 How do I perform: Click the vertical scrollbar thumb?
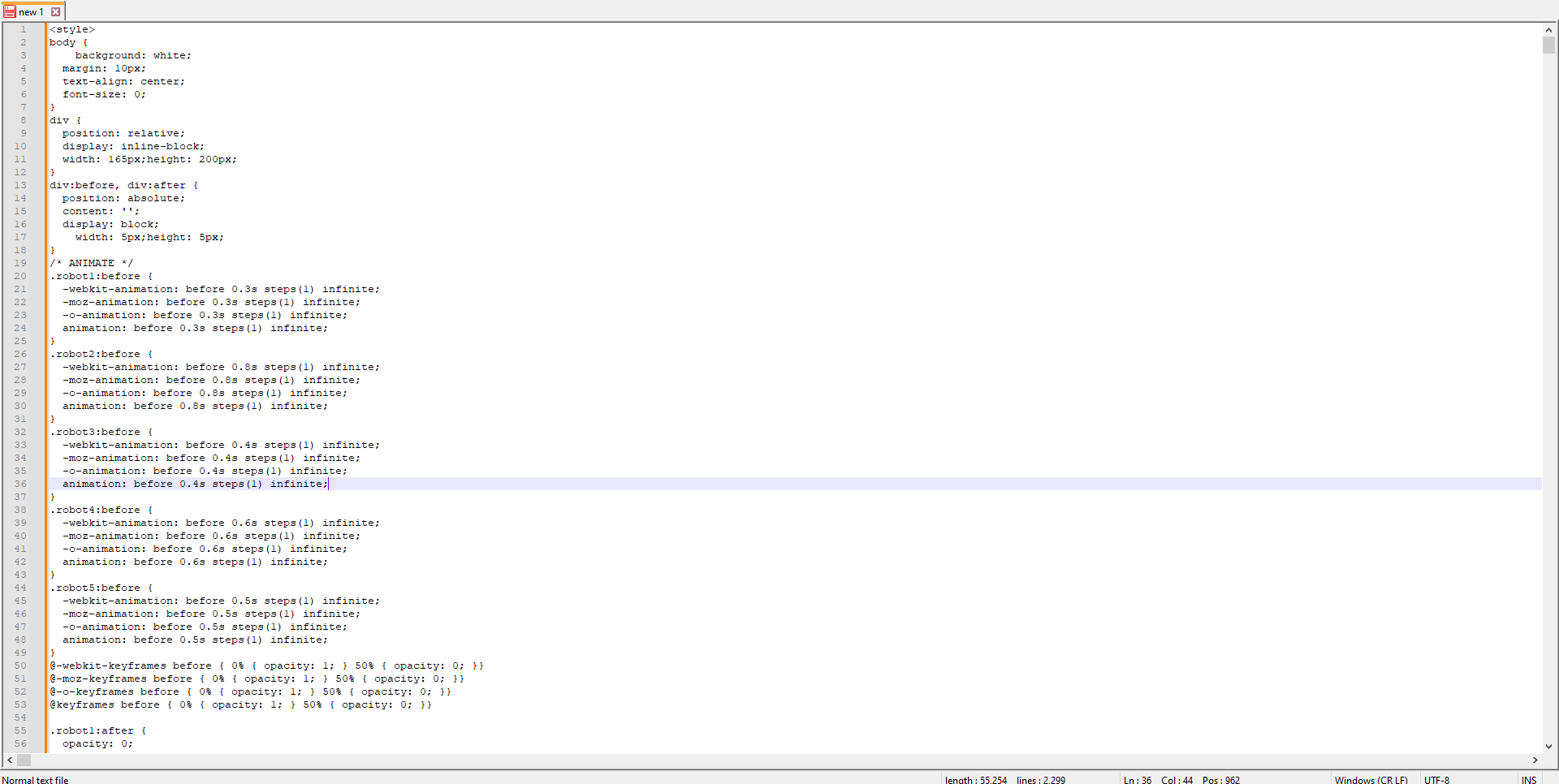tap(1549, 45)
